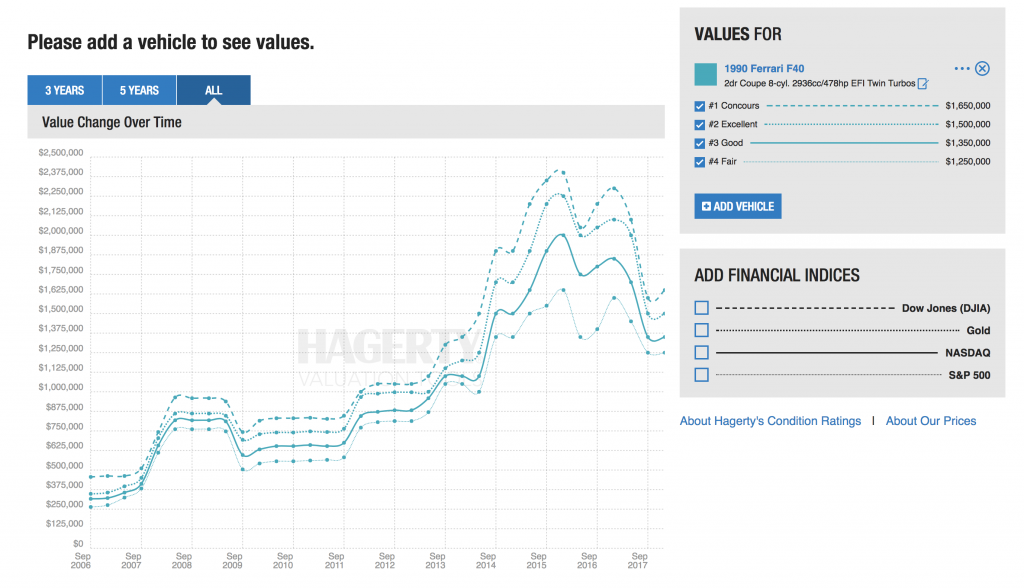1024x588 pixels.
Task: Uncheck the #4 Fair condition
Action: [x=699, y=162]
